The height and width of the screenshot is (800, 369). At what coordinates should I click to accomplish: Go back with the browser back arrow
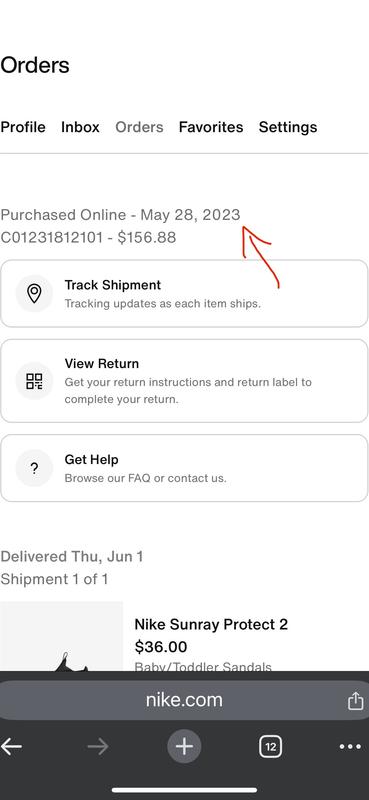pyautogui.click(x=11, y=747)
